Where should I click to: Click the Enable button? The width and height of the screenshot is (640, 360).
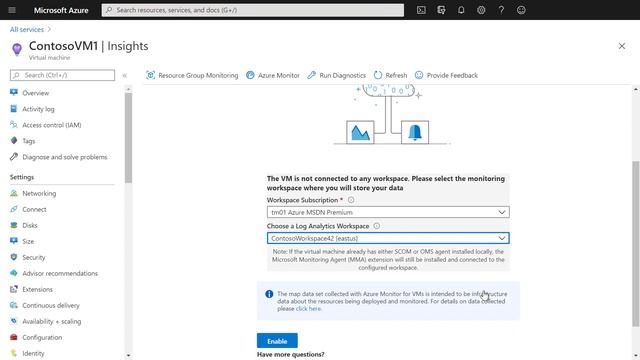point(277,341)
